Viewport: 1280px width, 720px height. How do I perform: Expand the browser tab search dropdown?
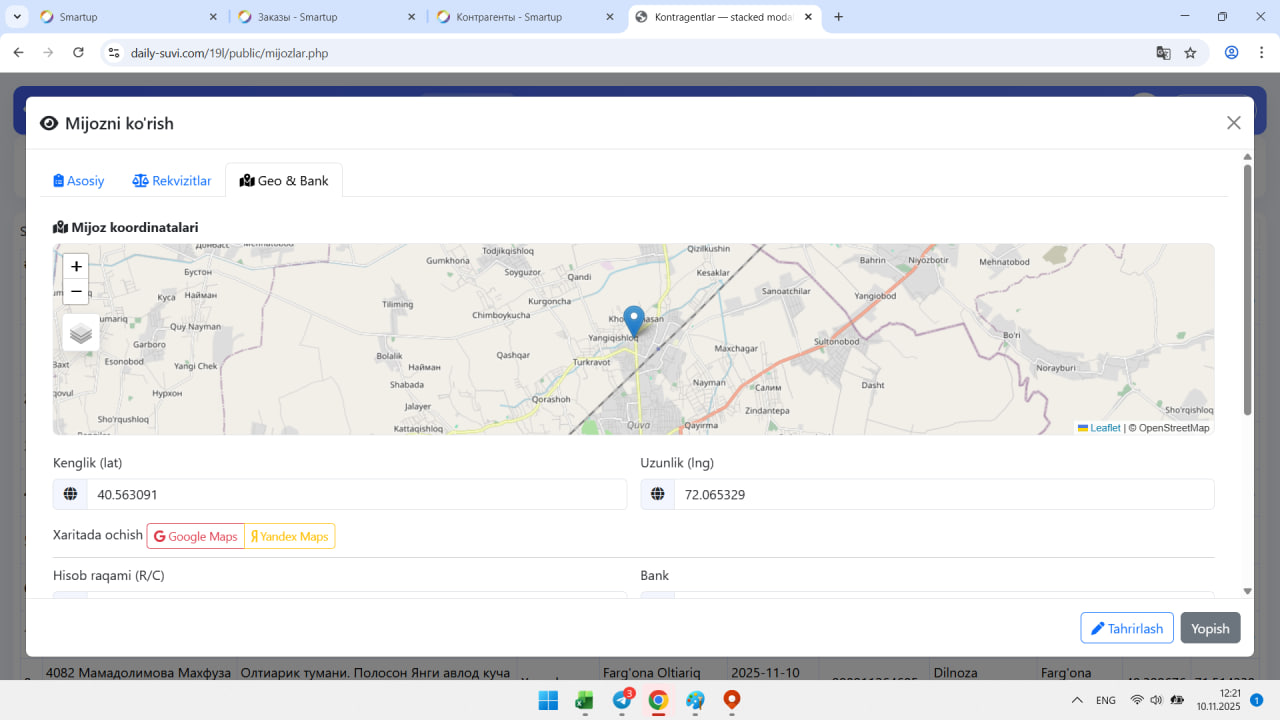(x=18, y=17)
